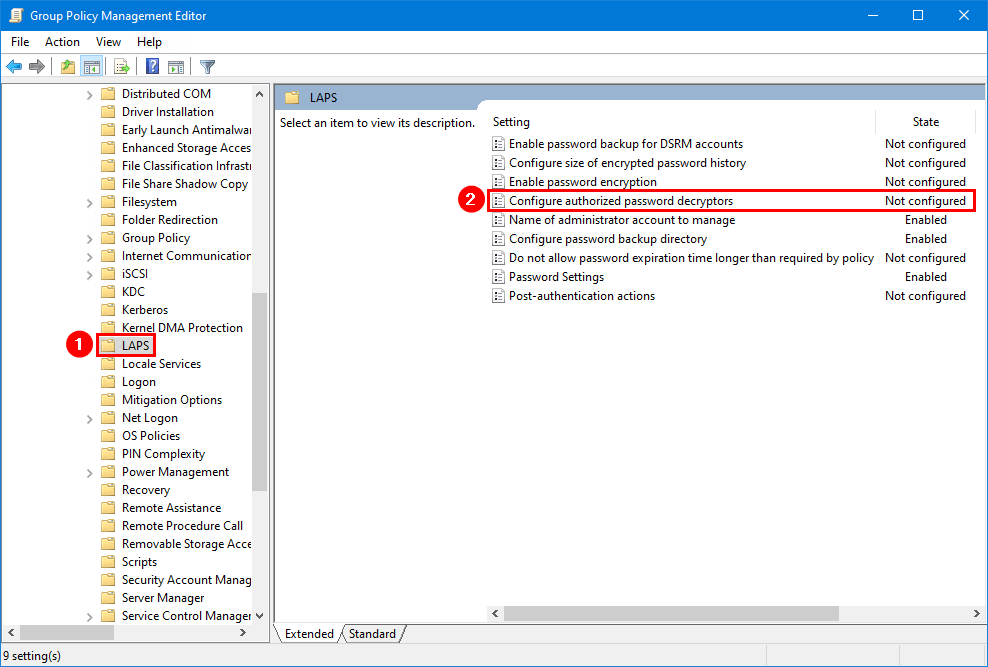Open Help via blue question mark icon
Viewport: 988px width, 667px height.
153,67
